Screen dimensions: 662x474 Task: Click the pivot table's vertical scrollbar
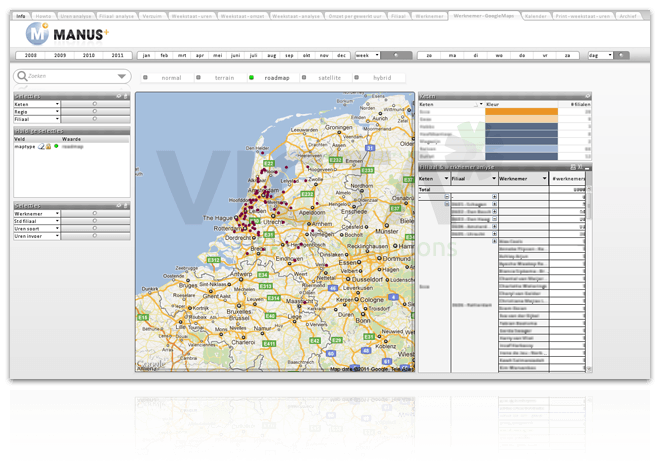(589, 279)
